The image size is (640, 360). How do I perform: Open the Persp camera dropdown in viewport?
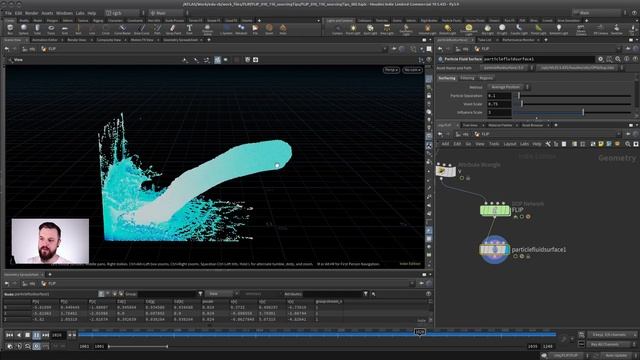coord(391,70)
